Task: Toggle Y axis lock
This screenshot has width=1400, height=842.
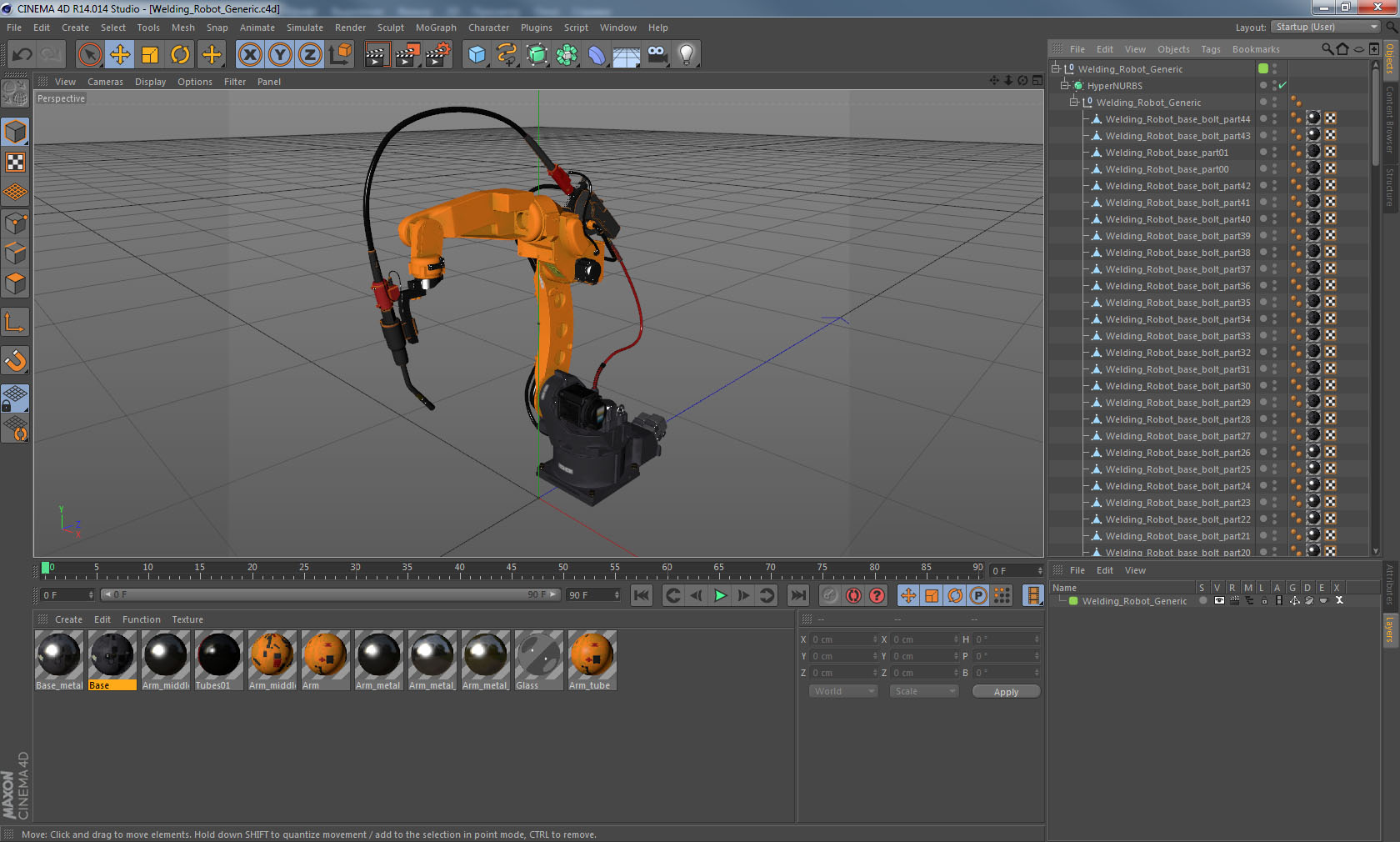Action: tap(280, 55)
